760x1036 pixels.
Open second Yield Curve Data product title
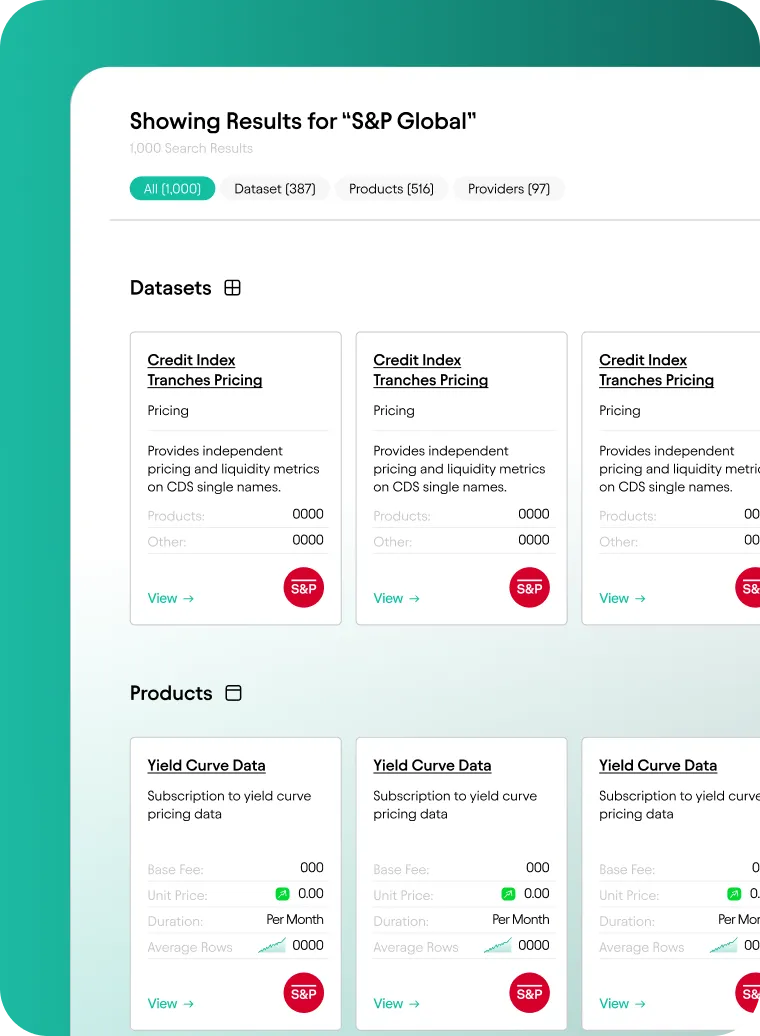point(432,765)
